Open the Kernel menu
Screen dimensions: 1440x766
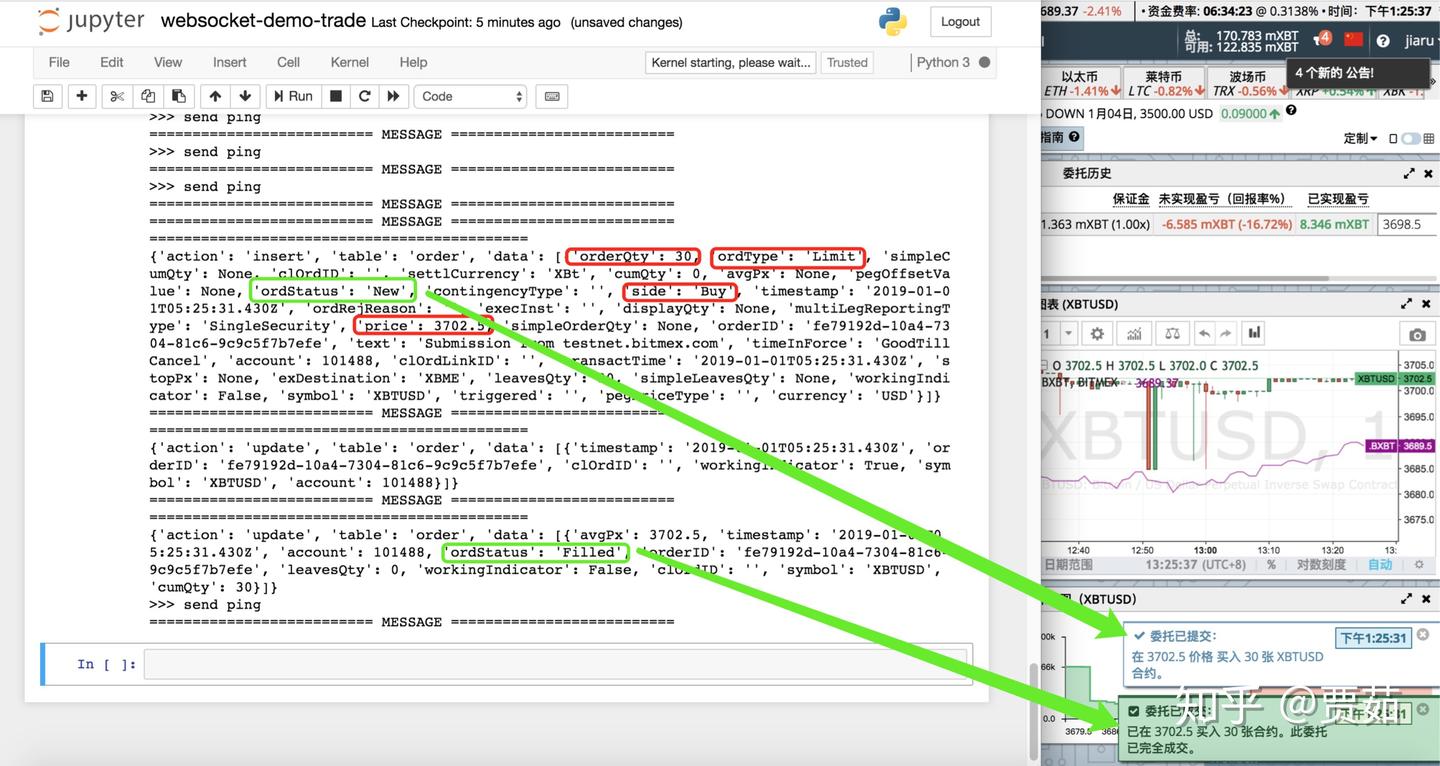pos(349,62)
